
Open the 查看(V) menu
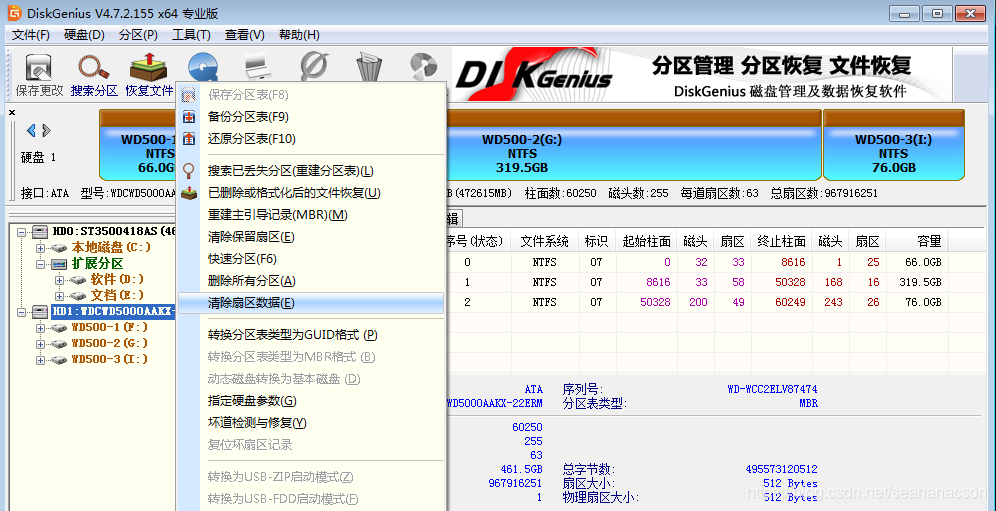click(245, 35)
